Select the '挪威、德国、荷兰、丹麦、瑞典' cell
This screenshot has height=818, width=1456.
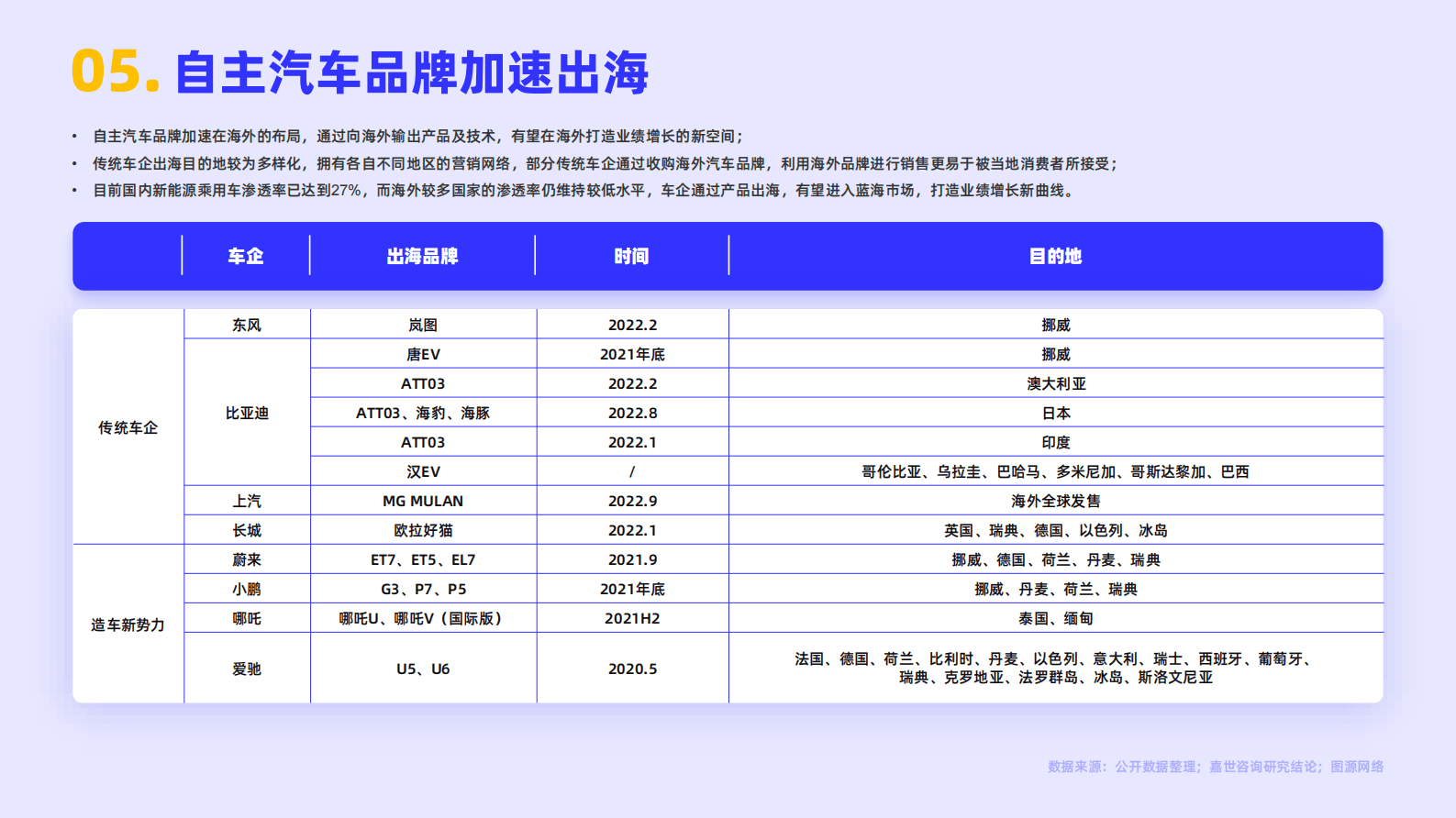1055,559
